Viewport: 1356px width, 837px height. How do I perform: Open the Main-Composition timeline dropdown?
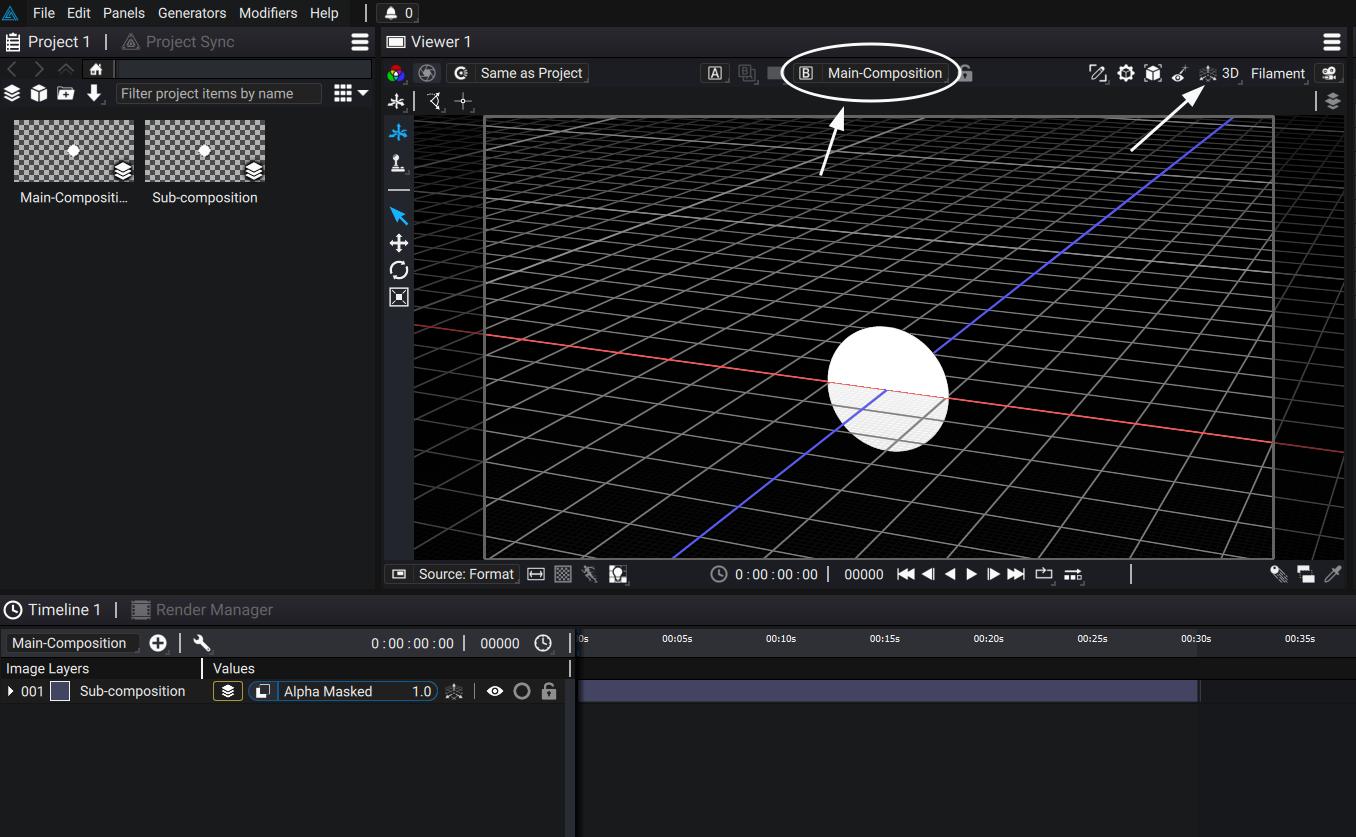[x=71, y=643]
